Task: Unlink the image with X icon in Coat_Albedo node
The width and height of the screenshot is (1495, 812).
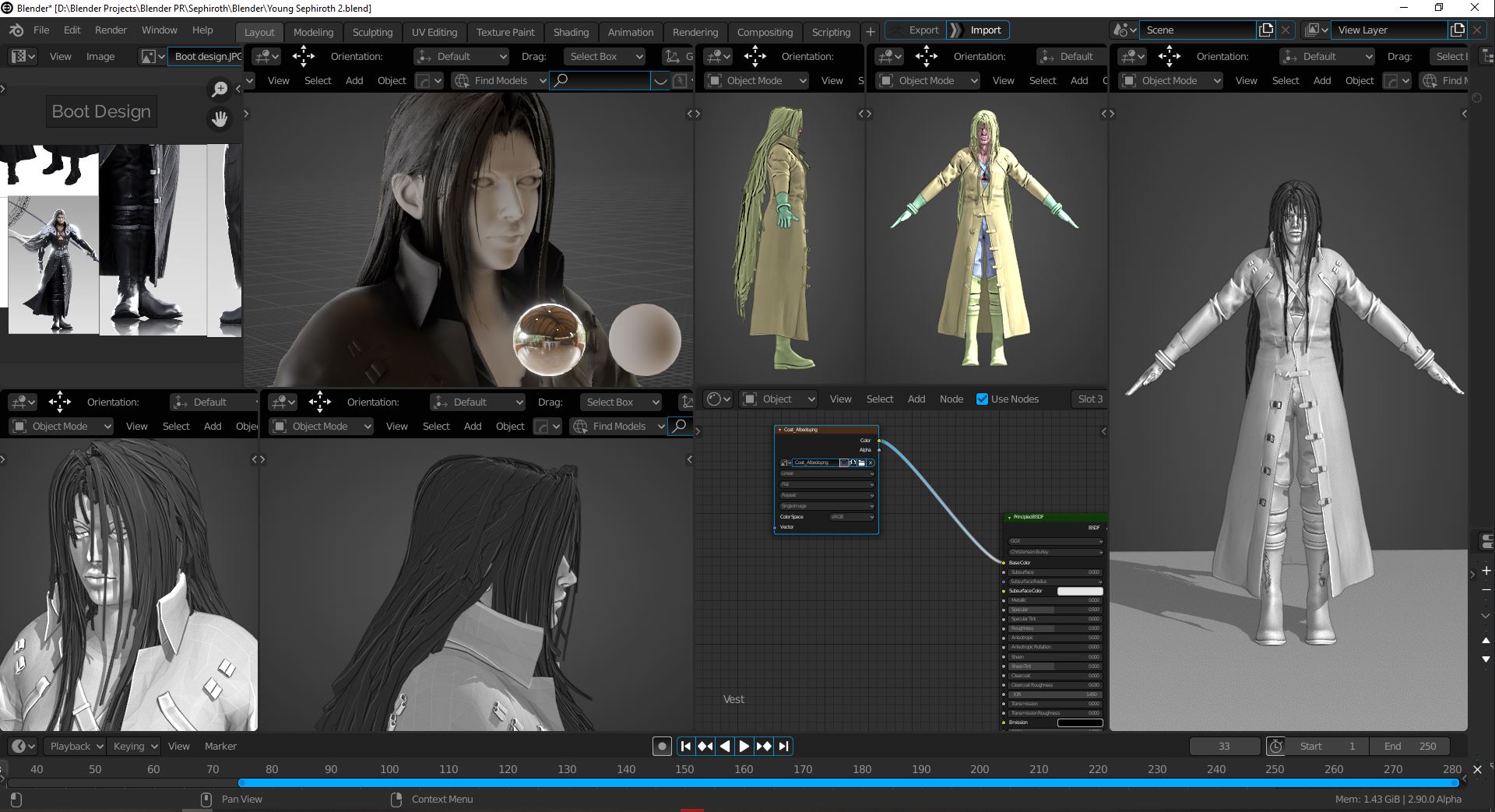Action: tap(871, 462)
